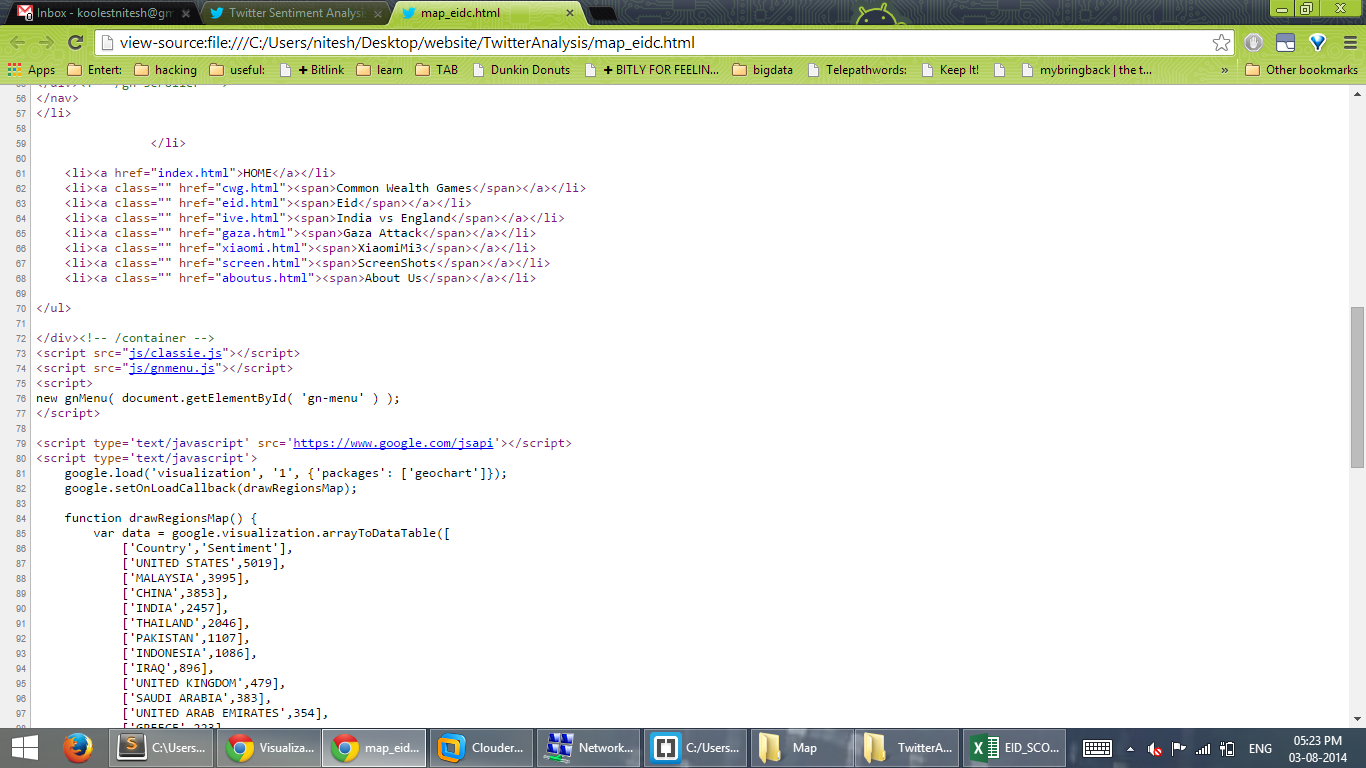Open the BITLY FOR FEELIN... bookmark
1366x768 pixels.
pyautogui.click(x=652, y=70)
